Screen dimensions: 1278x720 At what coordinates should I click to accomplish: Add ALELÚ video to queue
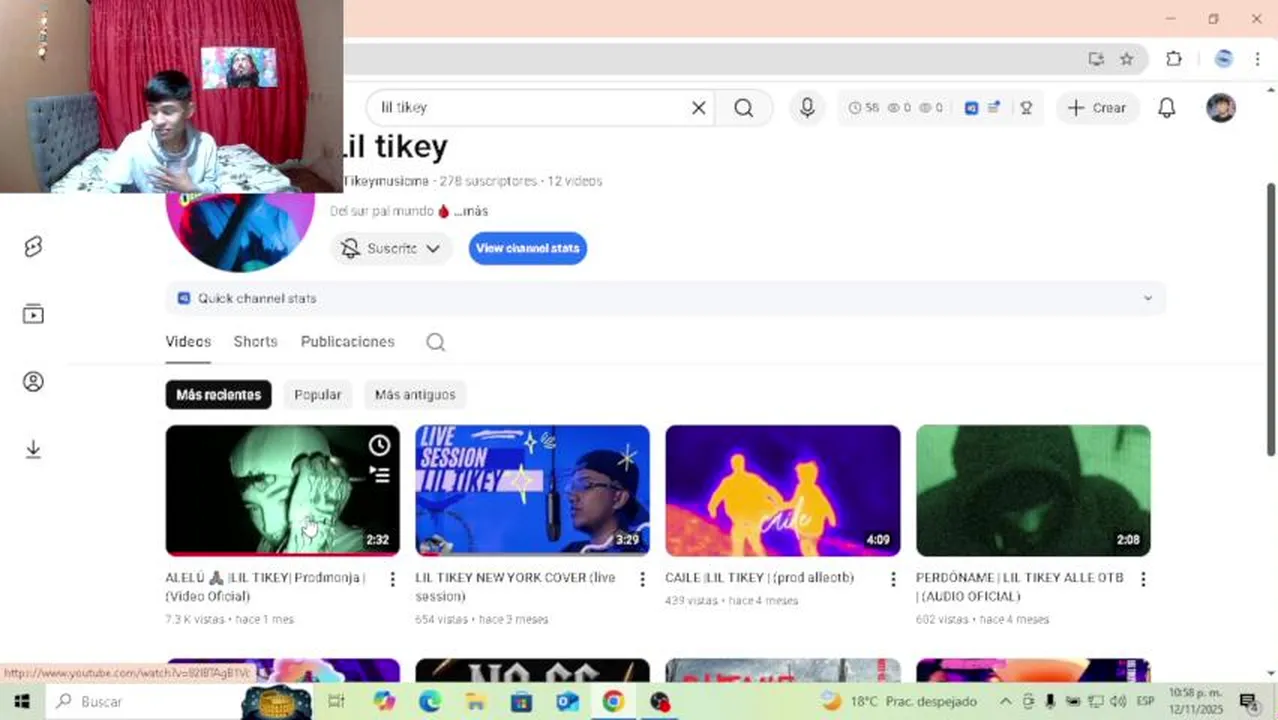pyautogui.click(x=379, y=474)
